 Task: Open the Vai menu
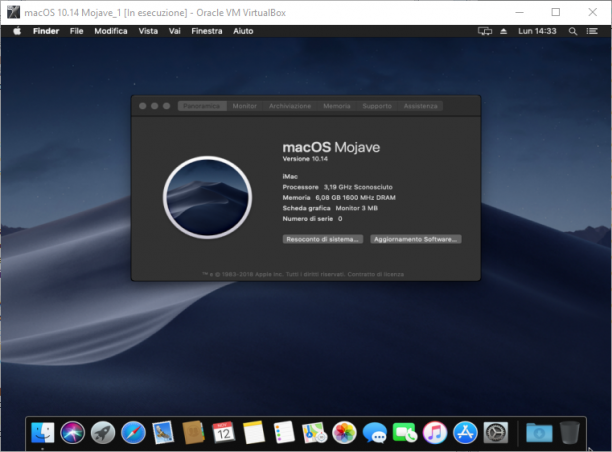coord(174,31)
